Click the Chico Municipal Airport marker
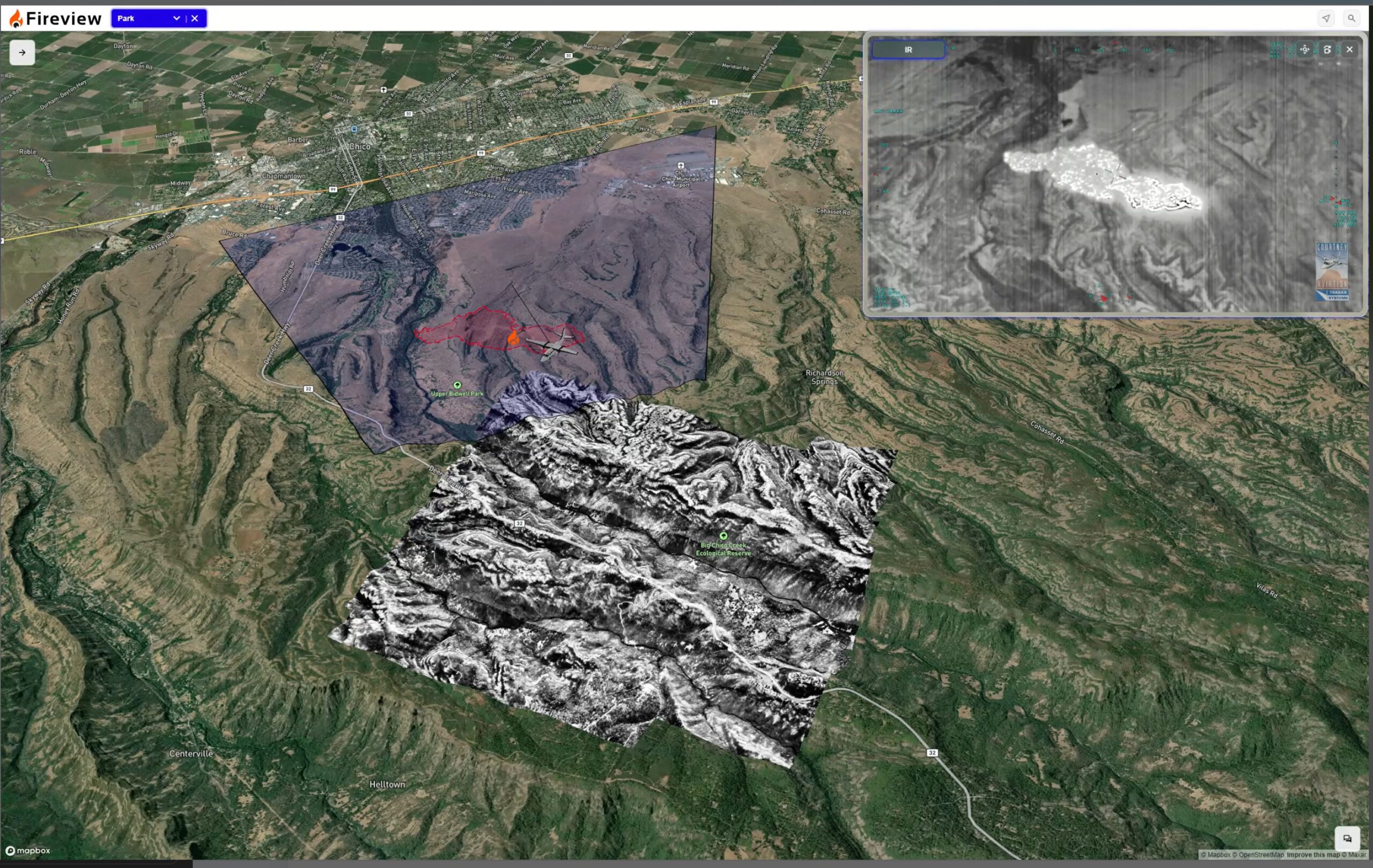 click(x=680, y=165)
